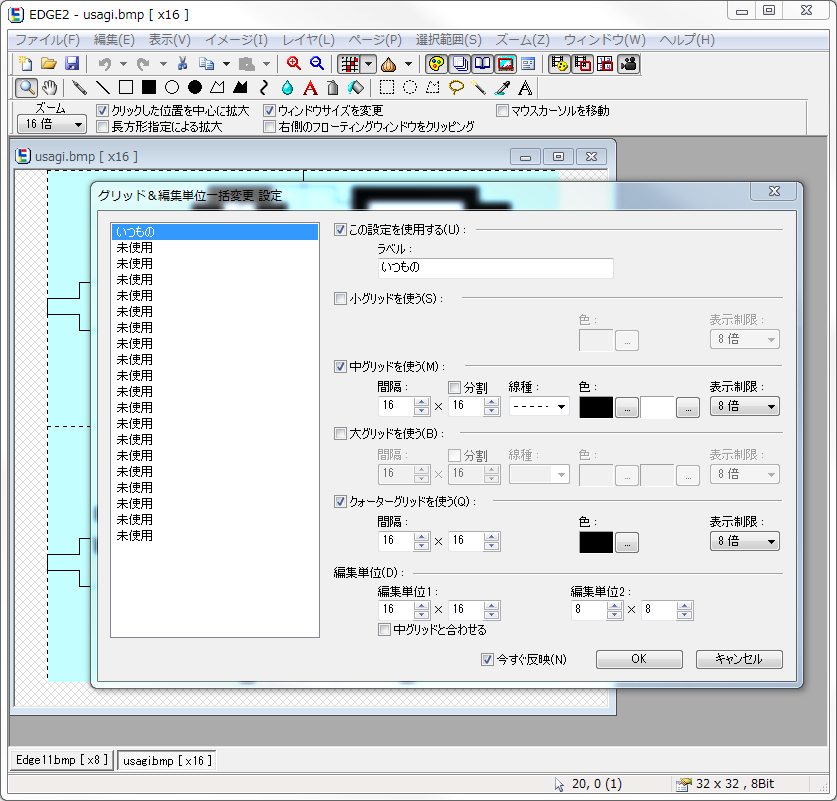
Task: Check the 中グリッドと合わせる option
Action: pyautogui.click(x=384, y=630)
